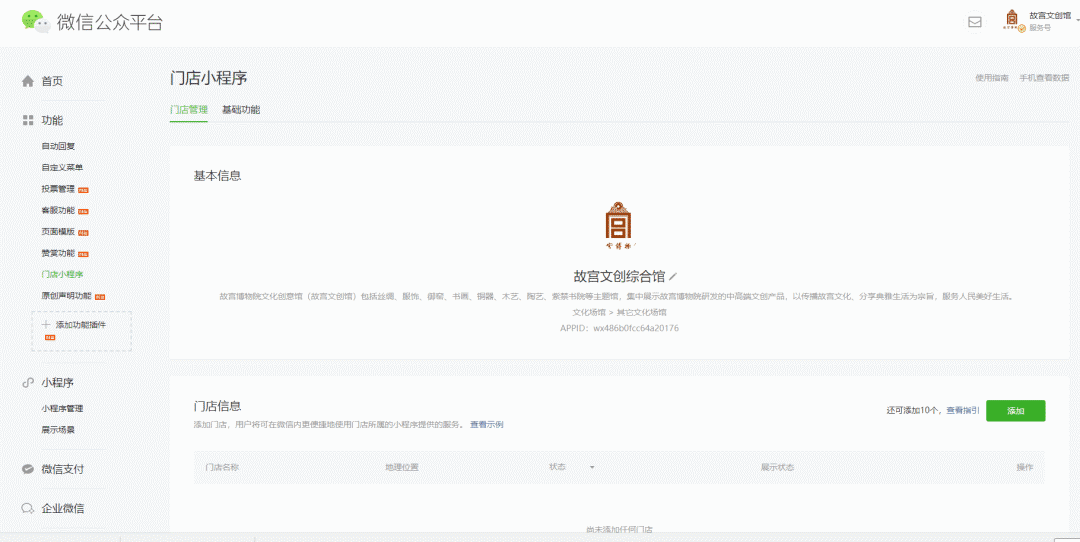Screen dimensions: 1080x542
Task: Click the chat icon beside 微信支付
Action: click(x=28, y=469)
